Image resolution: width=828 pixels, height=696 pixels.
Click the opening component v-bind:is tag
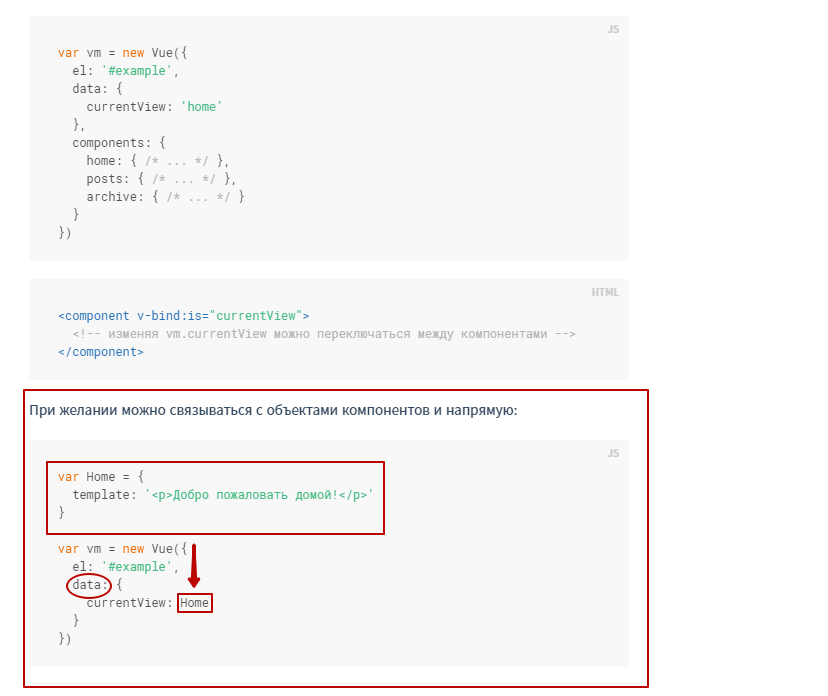tap(184, 316)
